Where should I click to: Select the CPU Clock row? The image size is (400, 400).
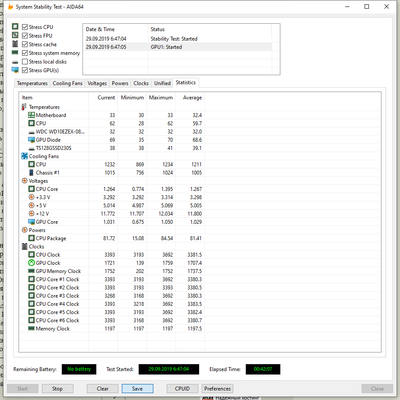pyautogui.click(x=112, y=254)
